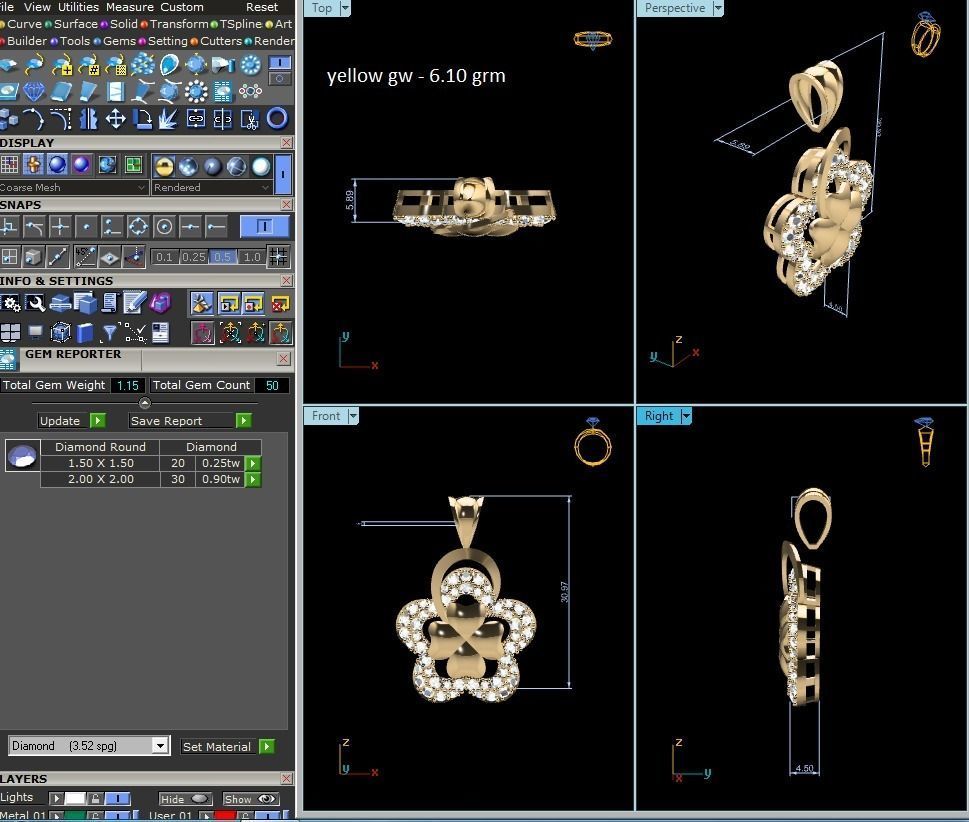This screenshot has width=969, height=822.
Task: Click the broom clean-up icon
Action: point(201,303)
